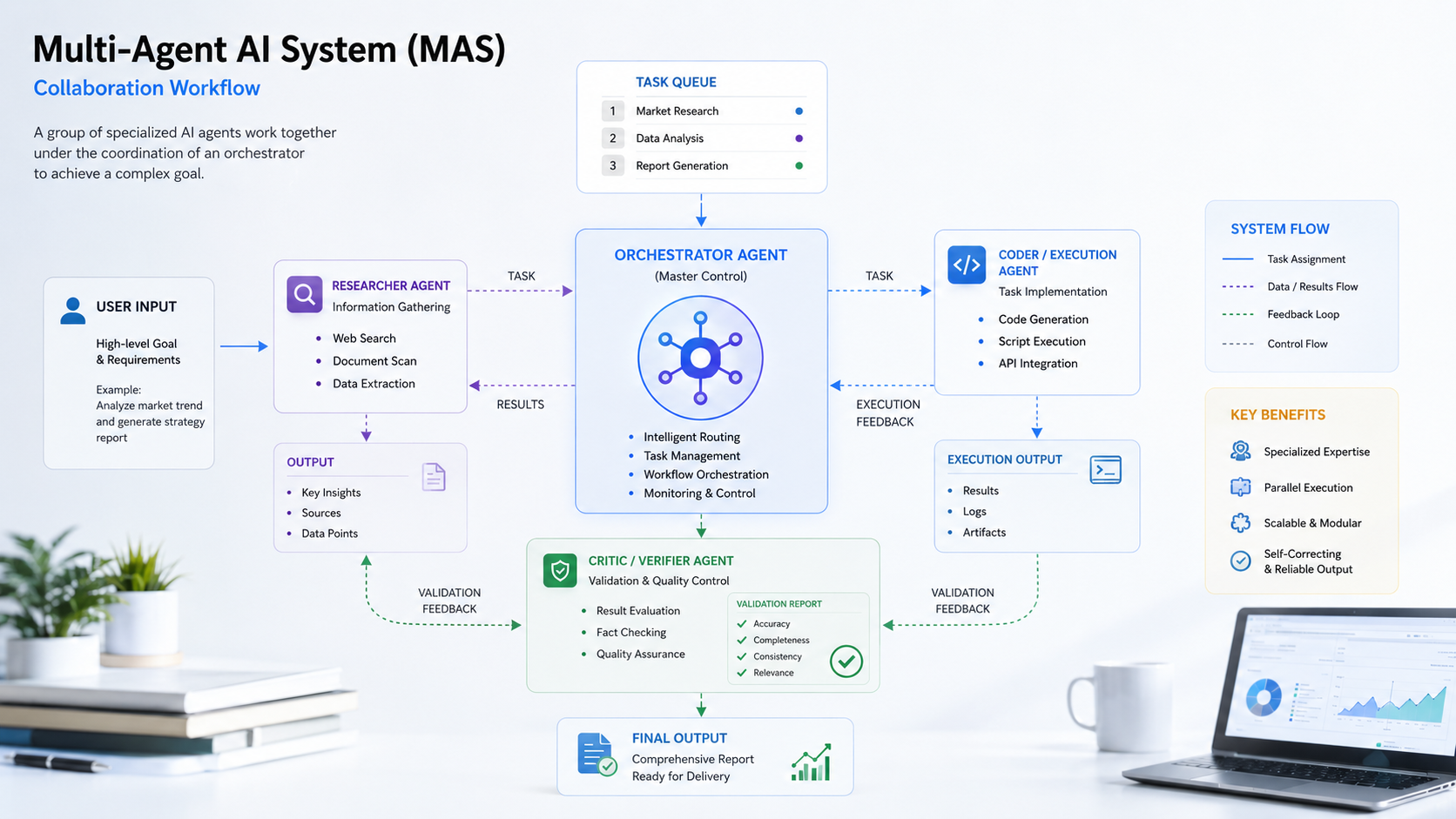Click the Task Assignment legend entry
This screenshot has height=819, width=1456.
1284,259
